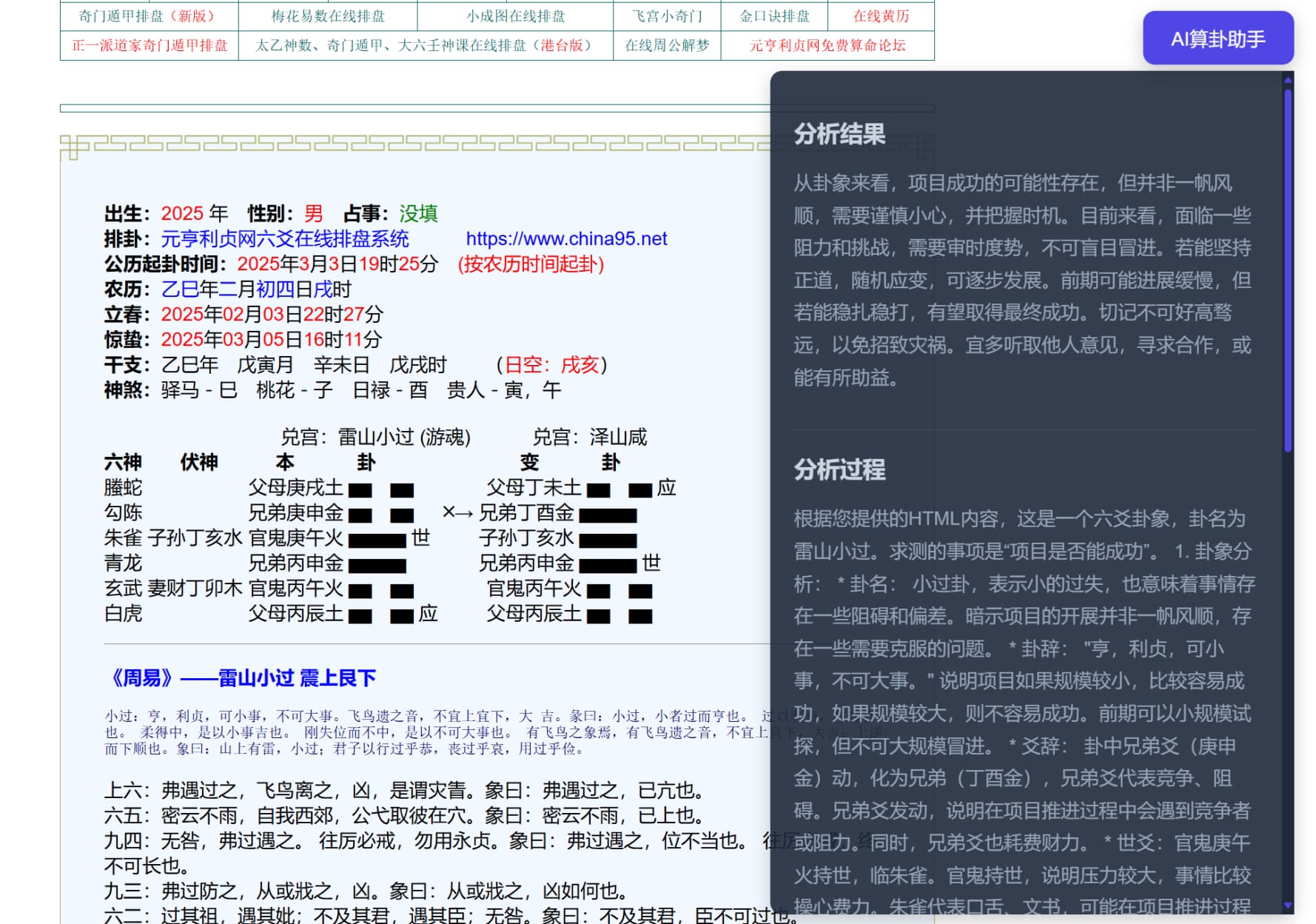Click 父母庚戌土 in 本卦

point(295,487)
